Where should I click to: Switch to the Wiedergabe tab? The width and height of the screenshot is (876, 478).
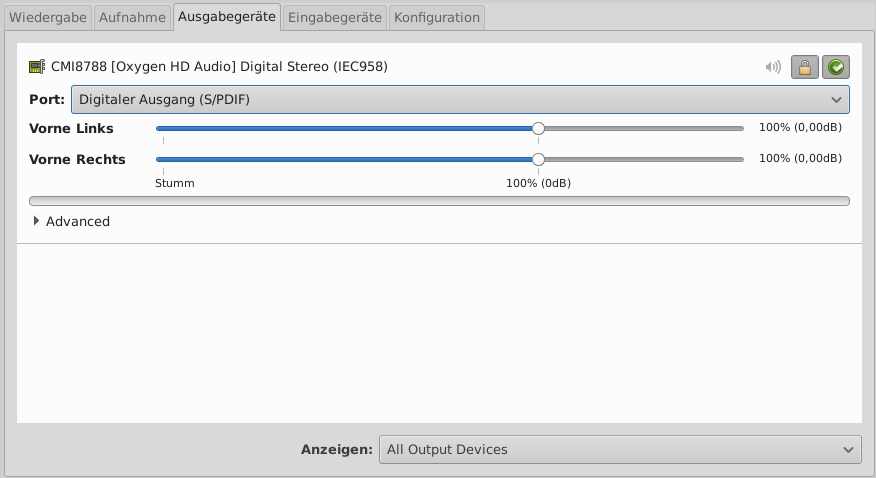click(48, 17)
